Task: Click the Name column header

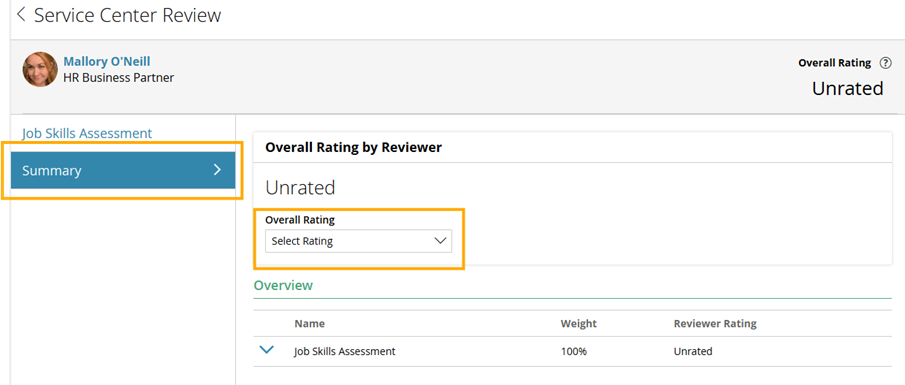Action: click(309, 323)
